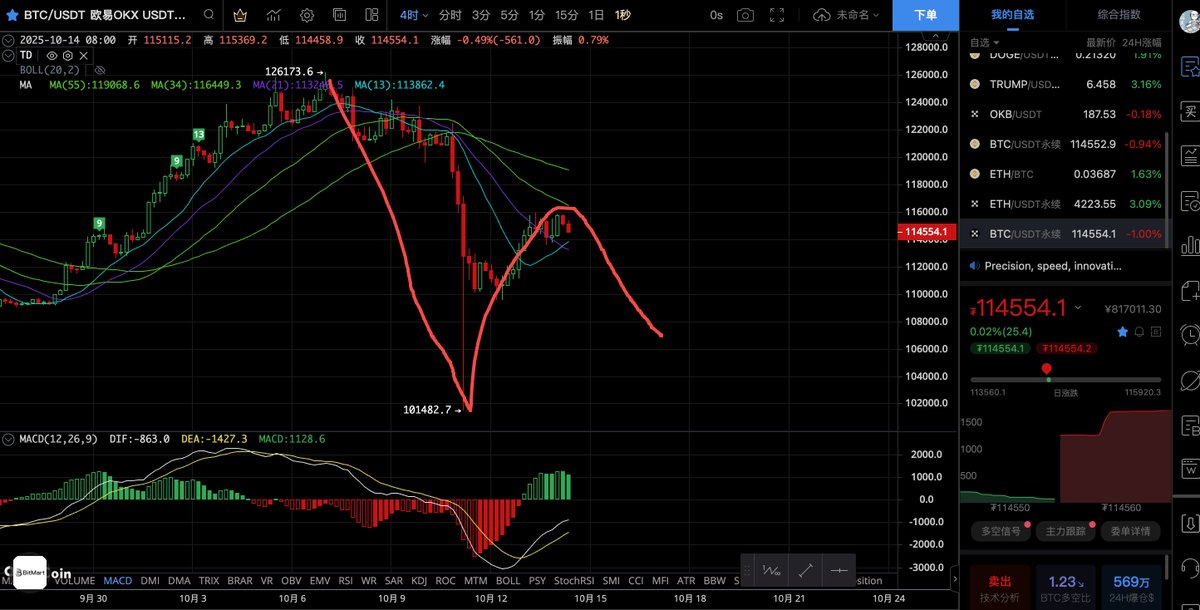Select the RSI indicator tab

click(346, 580)
